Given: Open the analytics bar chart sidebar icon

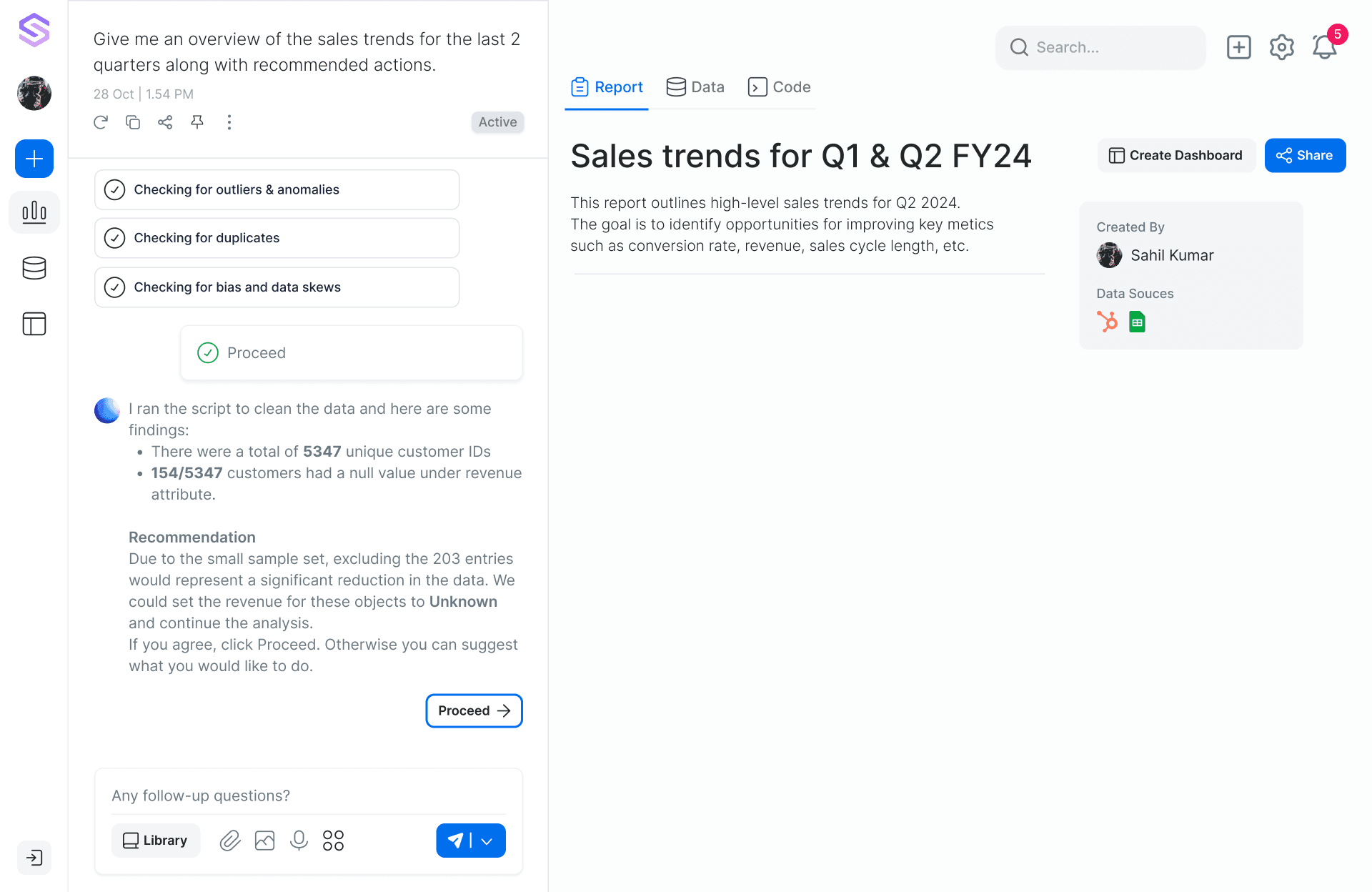Looking at the screenshot, I should point(34,212).
